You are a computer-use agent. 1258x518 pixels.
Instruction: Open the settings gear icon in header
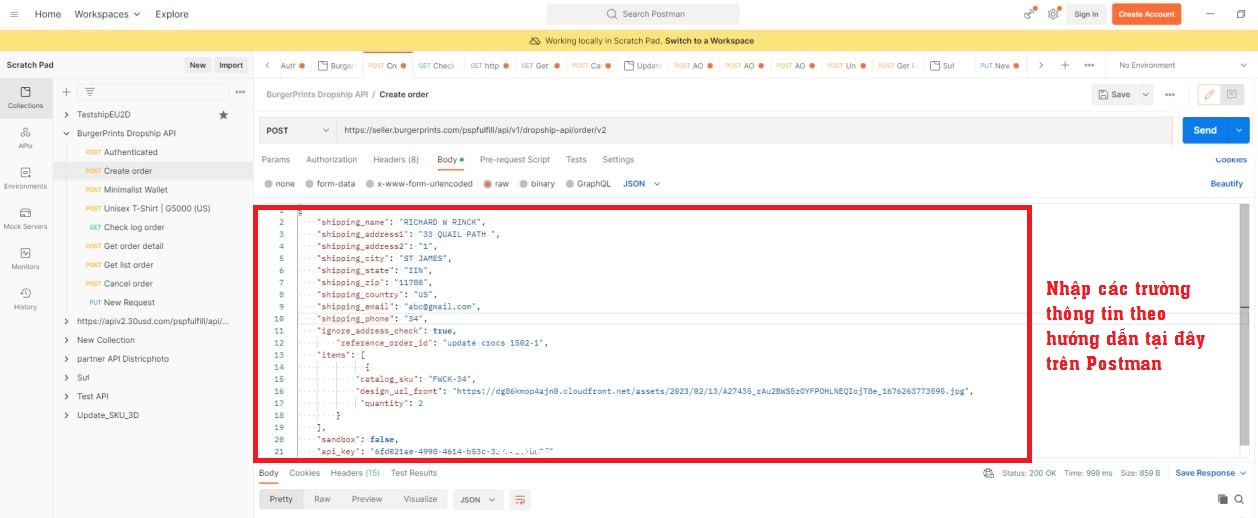[1053, 14]
